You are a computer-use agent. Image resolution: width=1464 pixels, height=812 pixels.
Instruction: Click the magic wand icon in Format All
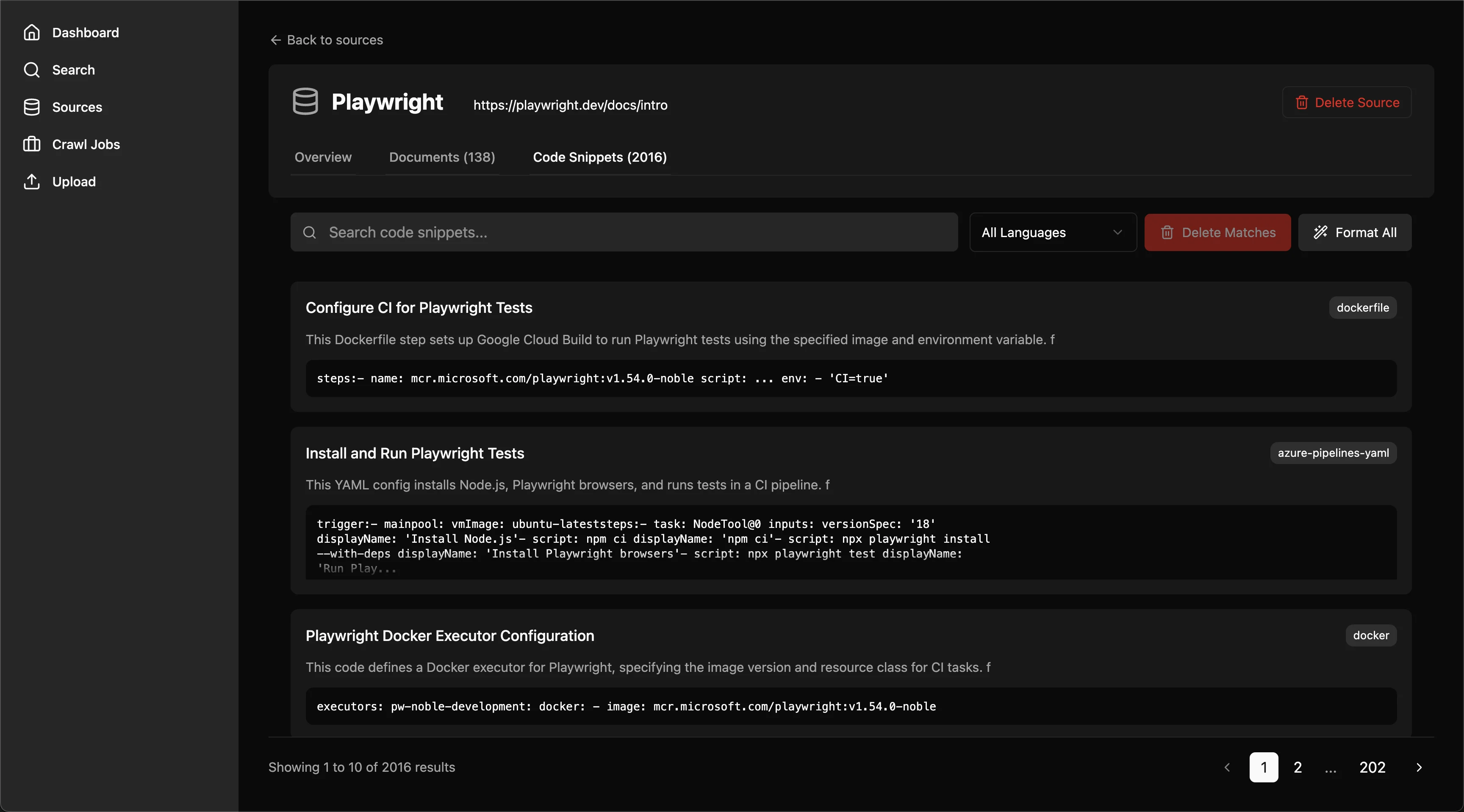coord(1320,232)
